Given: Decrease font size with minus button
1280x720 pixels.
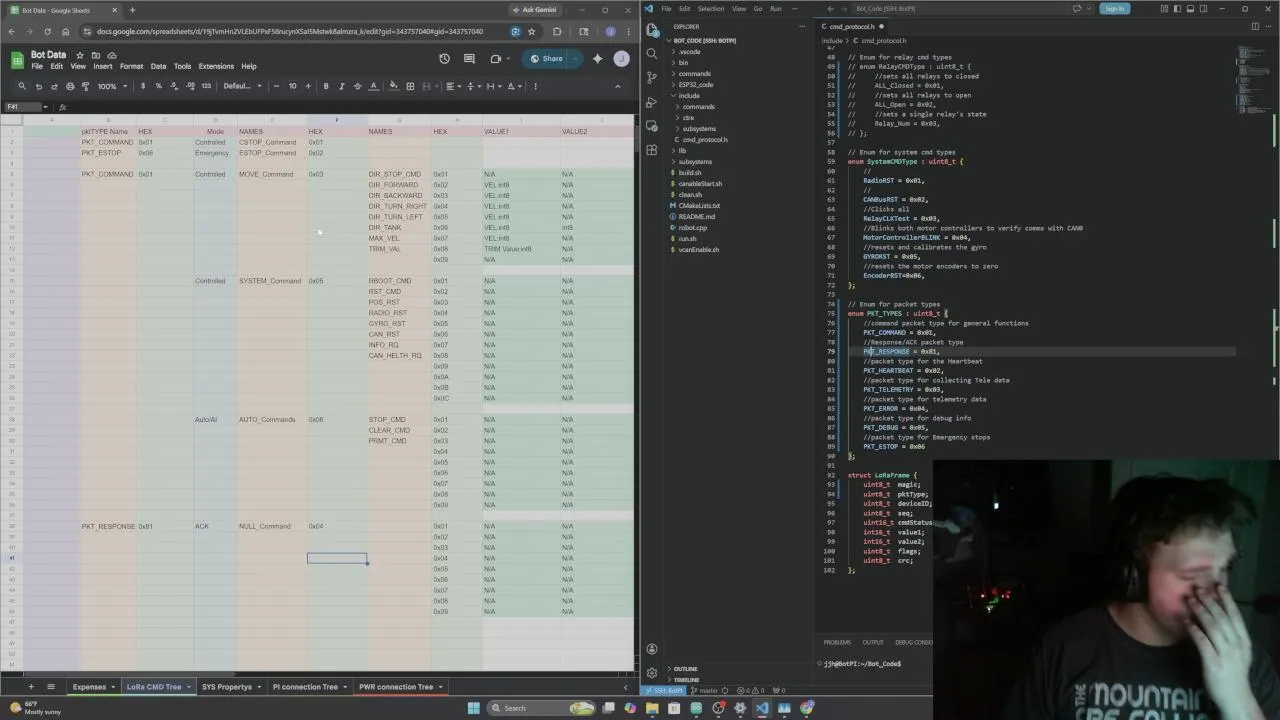Looking at the screenshot, I should (277, 86).
